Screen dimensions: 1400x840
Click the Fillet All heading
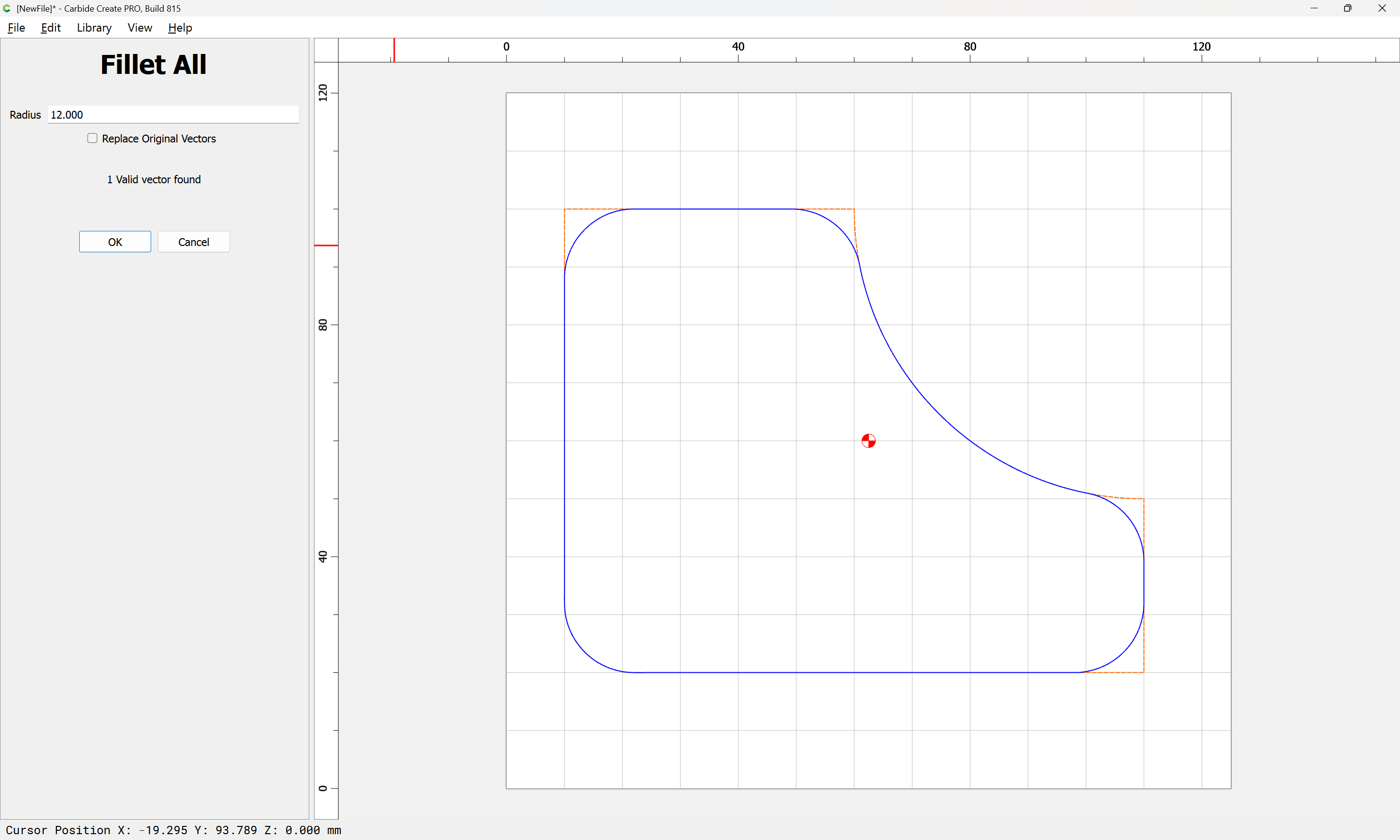click(x=153, y=65)
